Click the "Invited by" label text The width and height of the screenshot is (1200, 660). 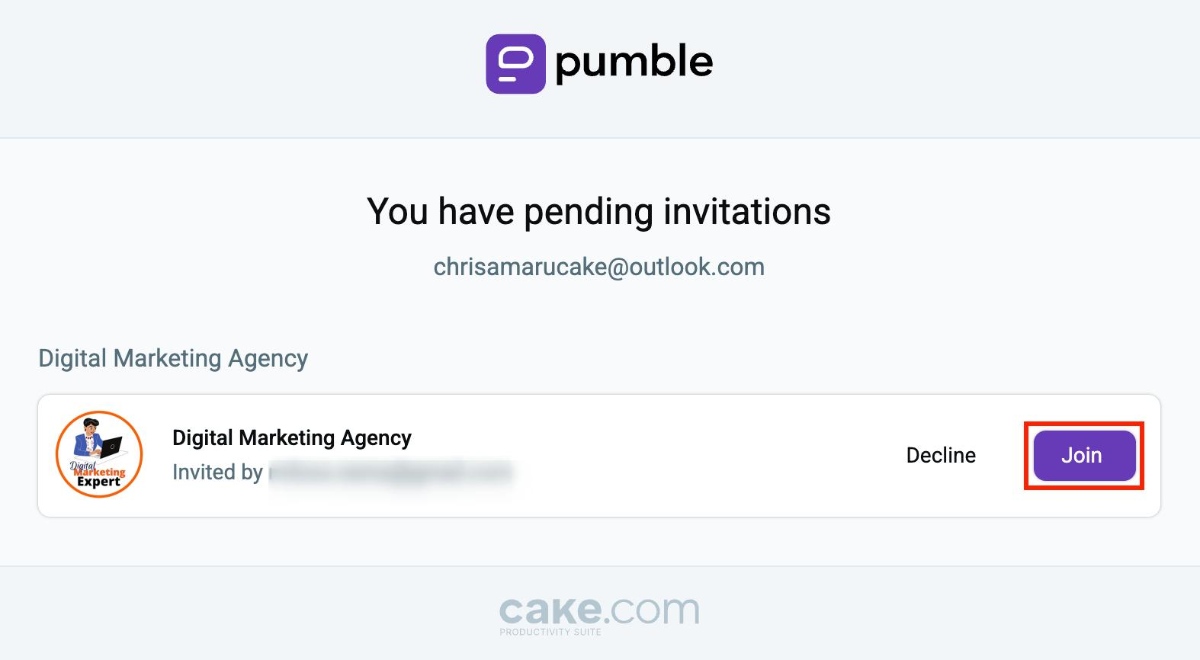tap(217, 472)
